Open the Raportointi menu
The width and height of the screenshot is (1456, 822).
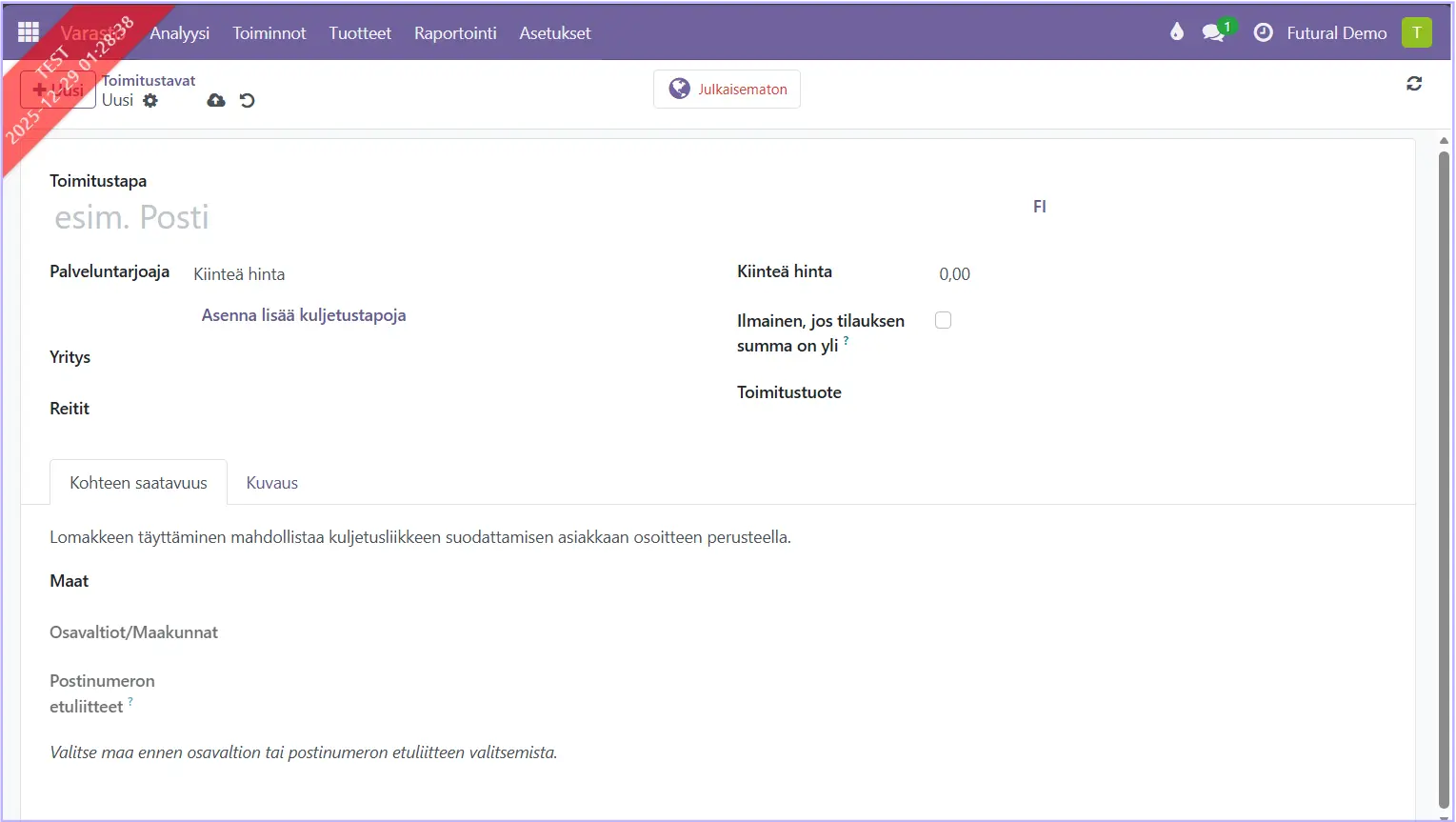pyautogui.click(x=455, y=32)
